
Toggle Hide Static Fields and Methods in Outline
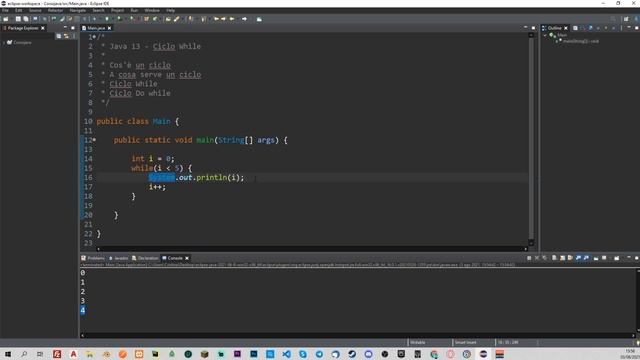tap(598, 28)
